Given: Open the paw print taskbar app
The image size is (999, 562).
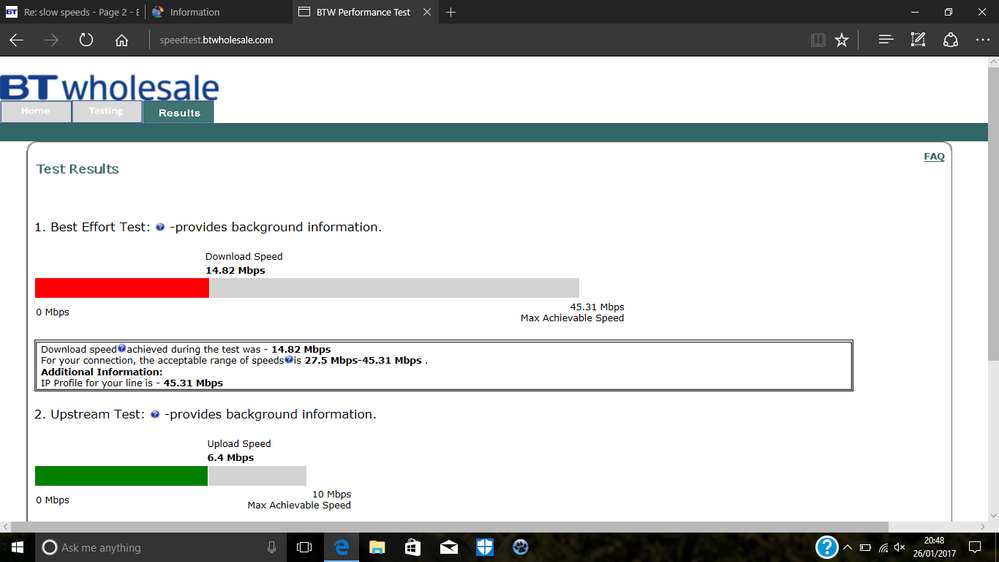Looking at the screenshot, I should coord(520,547).
